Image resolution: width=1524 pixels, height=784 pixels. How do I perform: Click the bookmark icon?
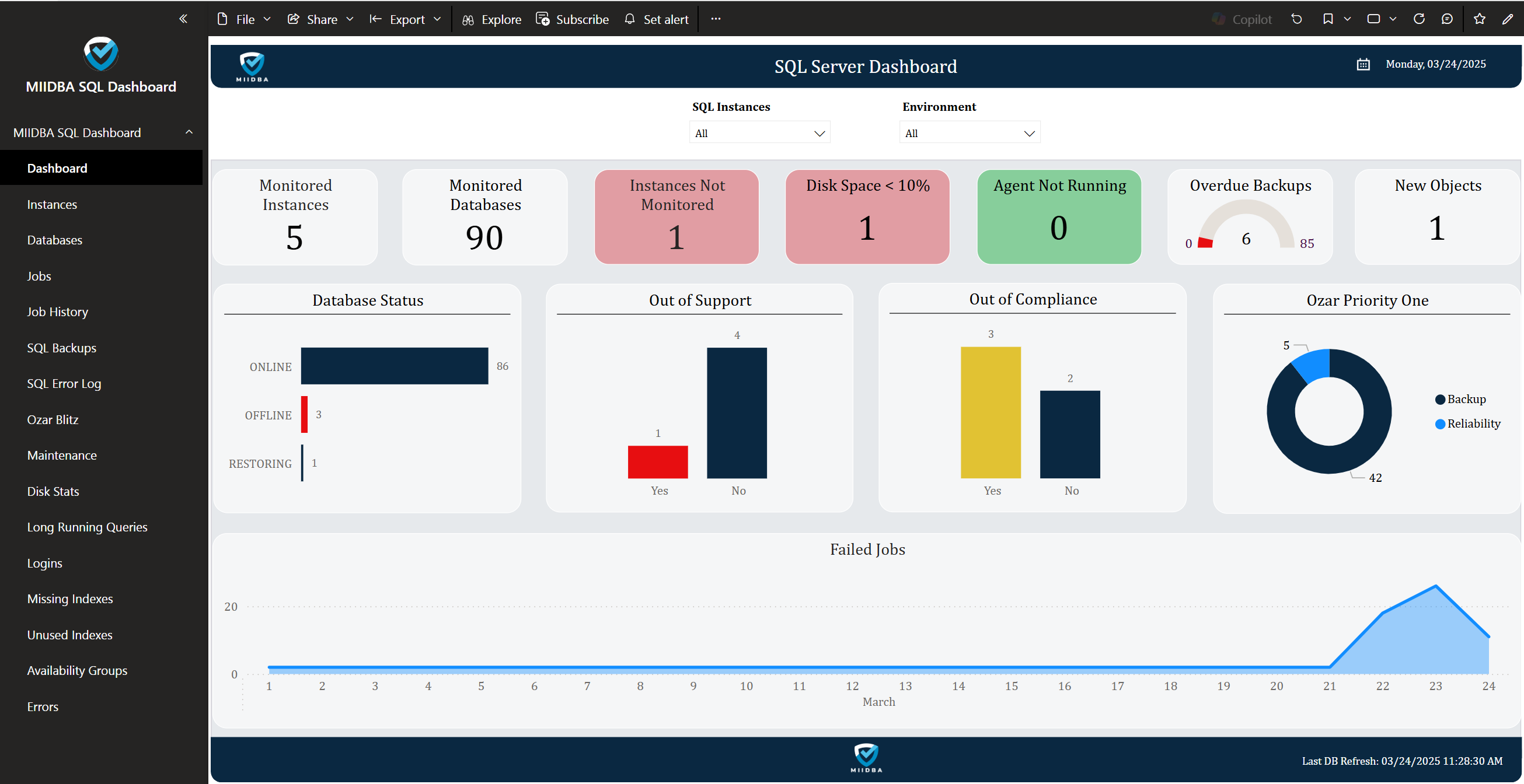point(1328,19)
